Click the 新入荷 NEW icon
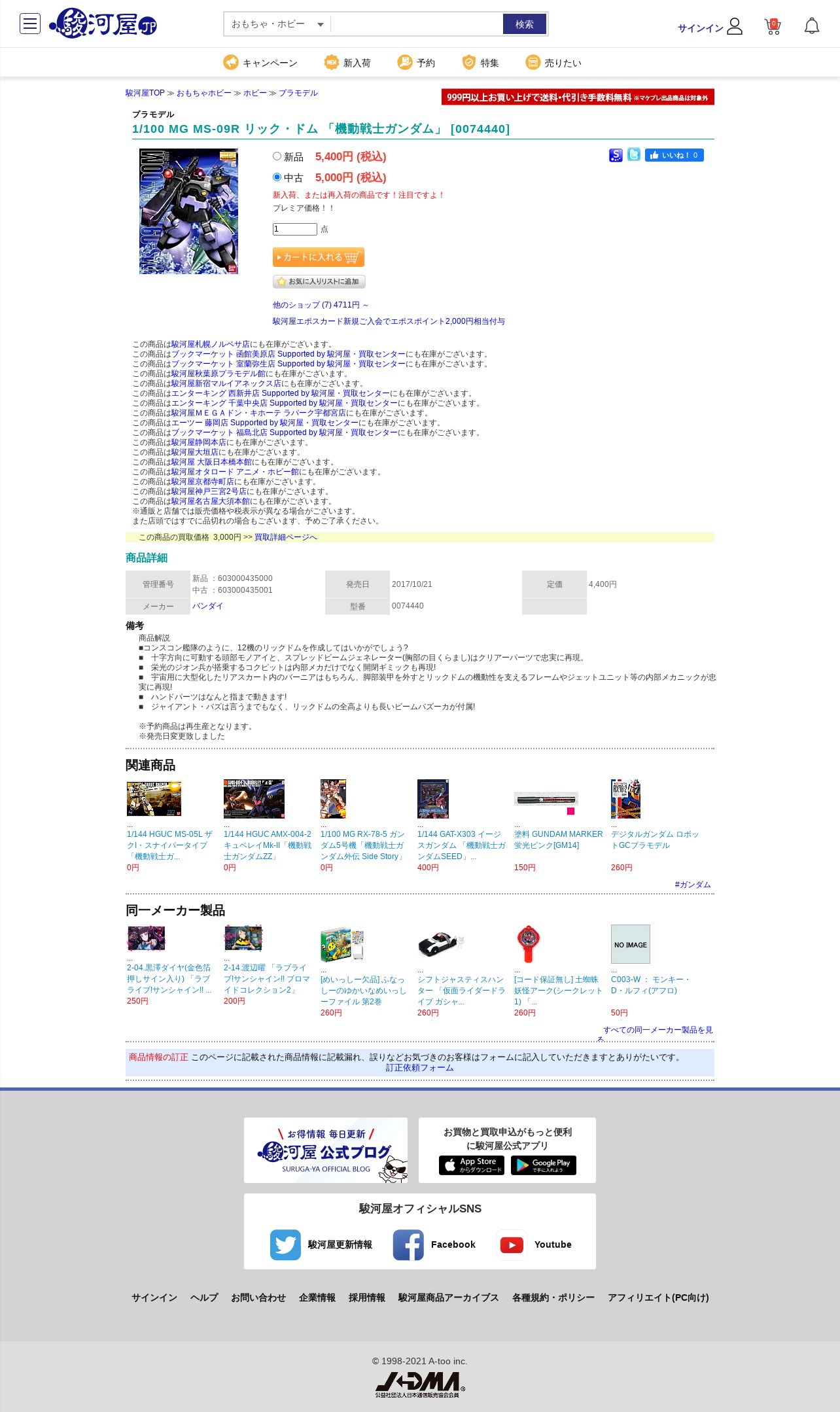840x1412 pixels. point(332,62)
